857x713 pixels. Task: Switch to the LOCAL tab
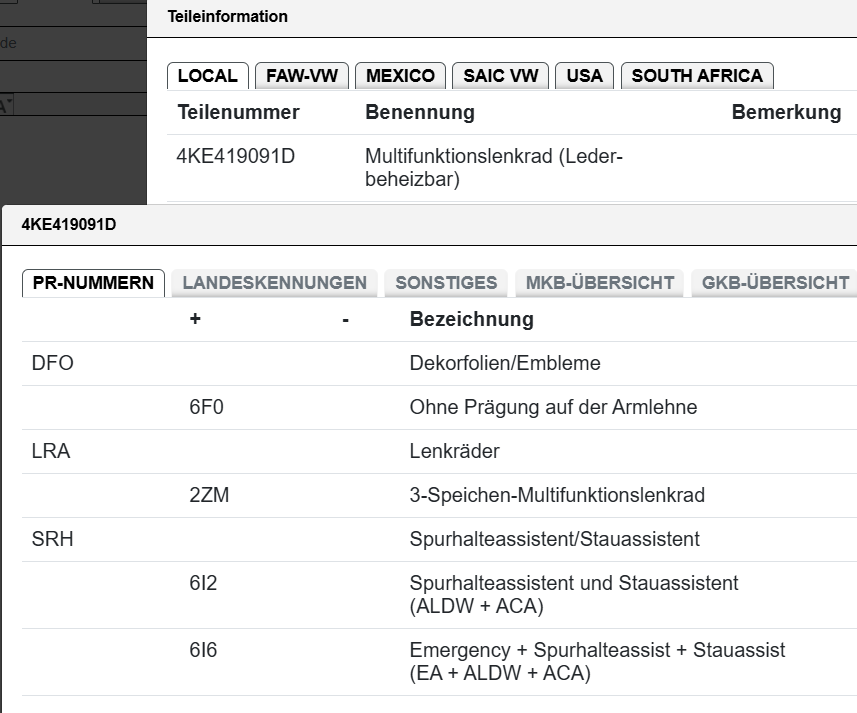[208, 76]
